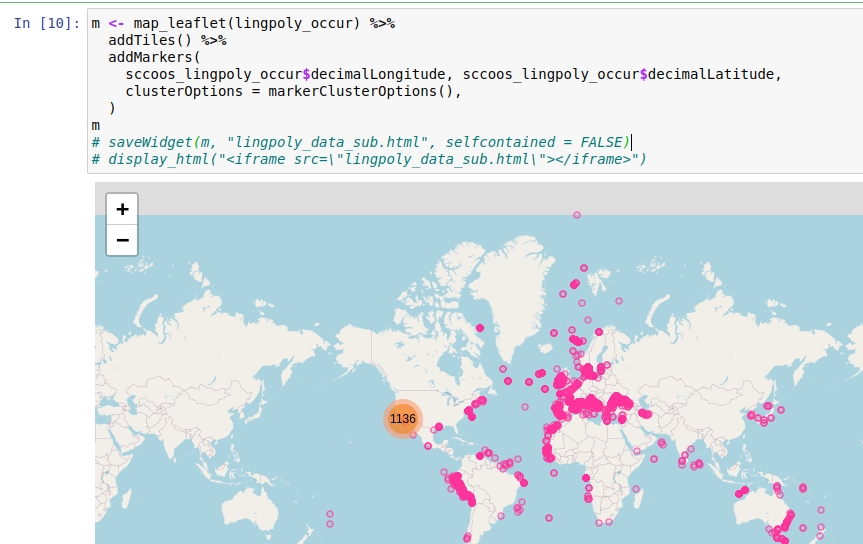Click the clusterOptions = markerClusterOptions() line

point(293,91)
